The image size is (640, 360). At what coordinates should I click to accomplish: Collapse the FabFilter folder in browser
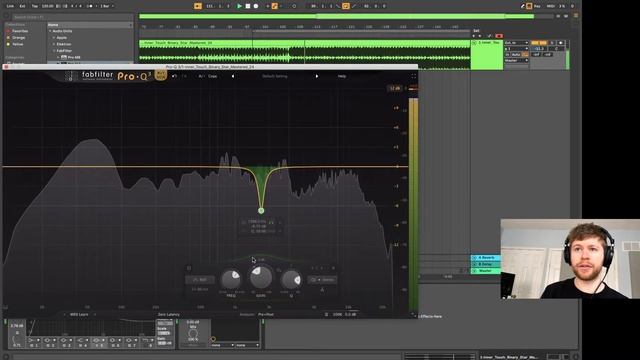click(54, 51)
